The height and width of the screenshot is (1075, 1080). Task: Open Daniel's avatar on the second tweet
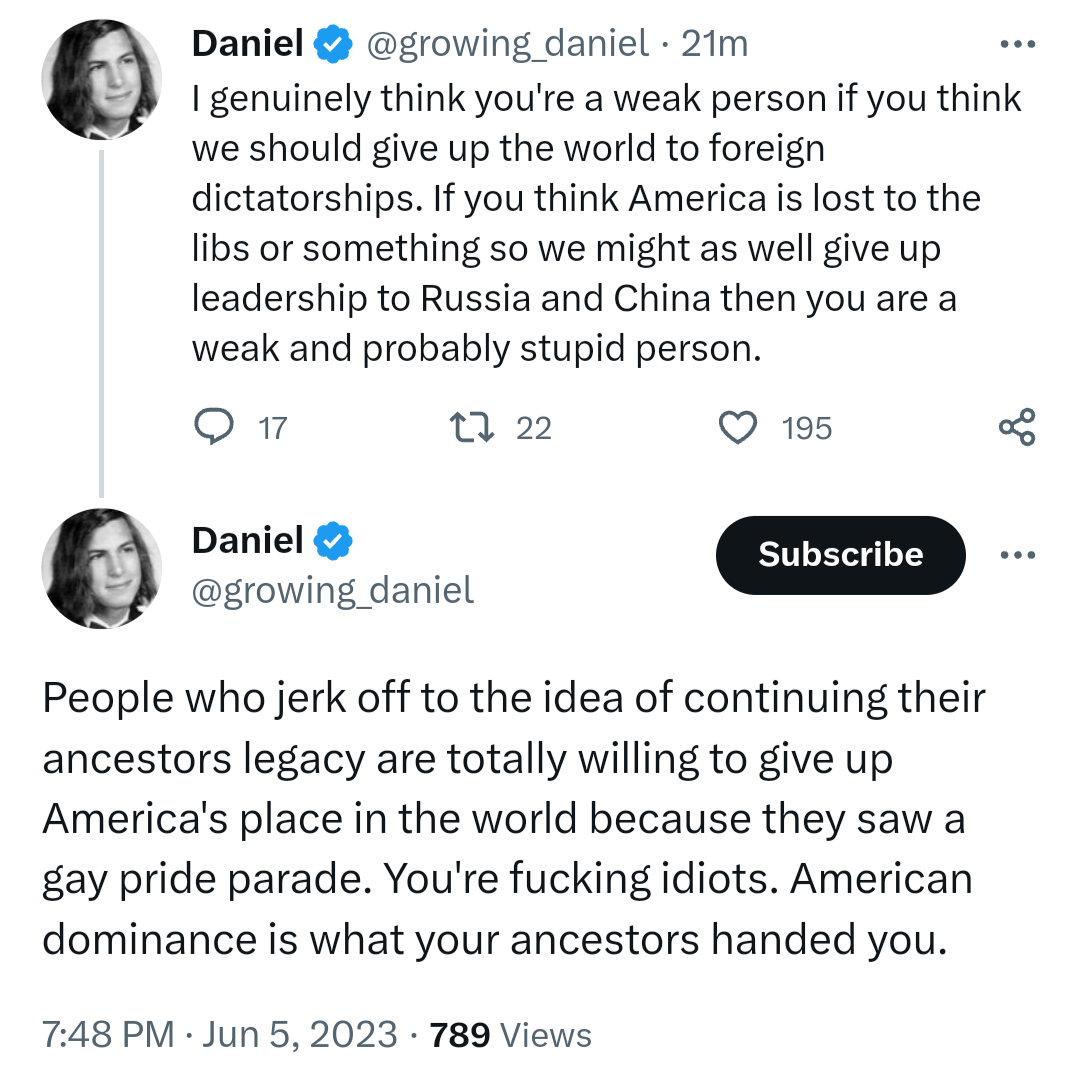(x=101, y=568)
